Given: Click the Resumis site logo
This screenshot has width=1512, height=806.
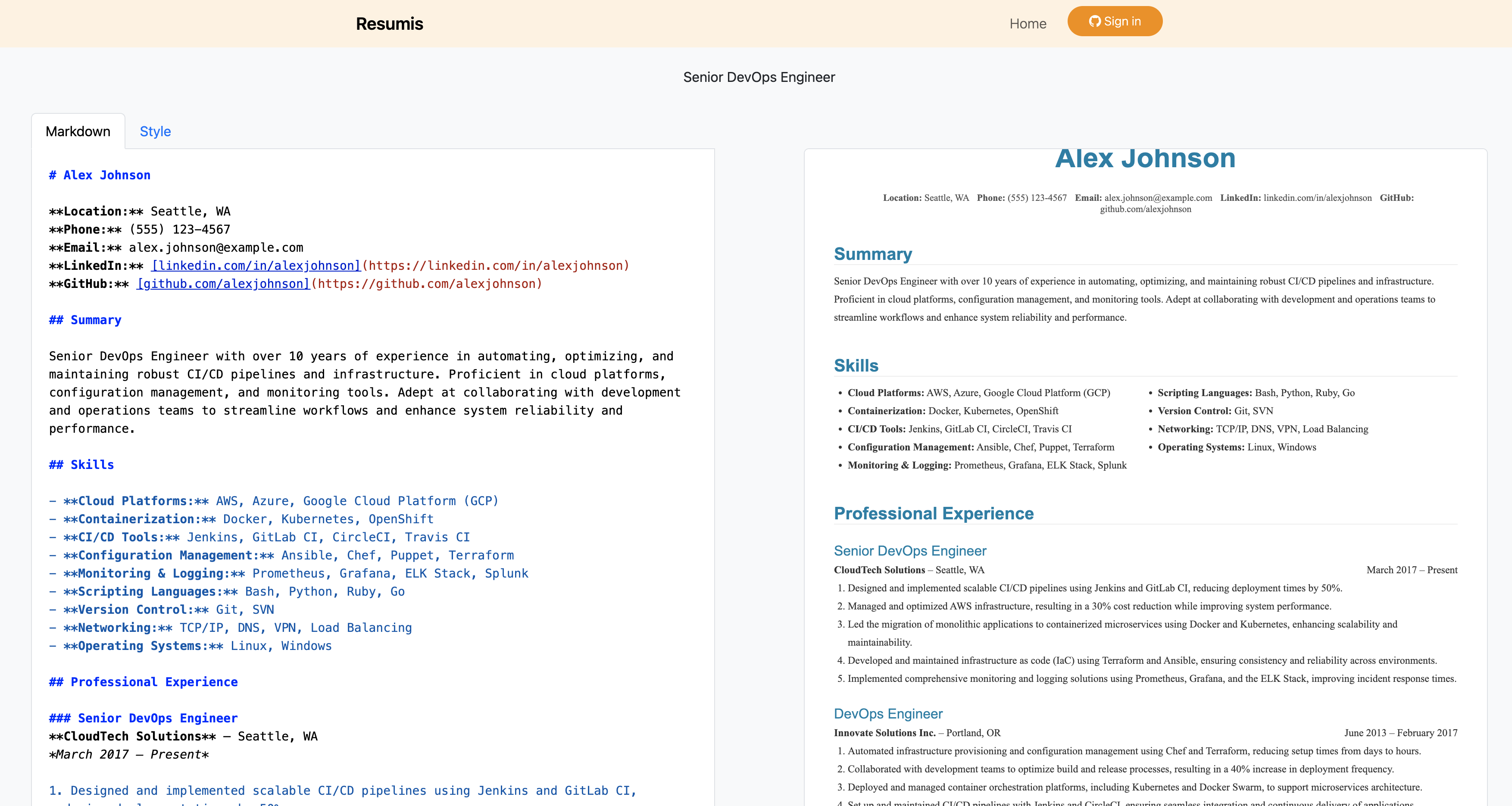Looking at the screenshot, I should [x=389, y=23].
